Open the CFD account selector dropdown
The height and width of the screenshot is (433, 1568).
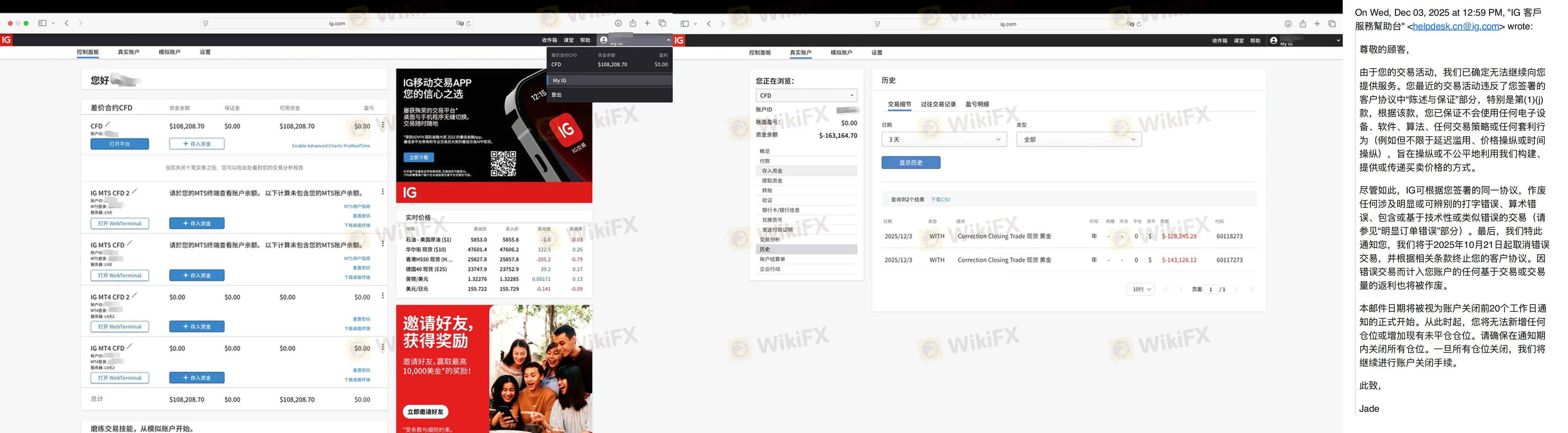click(x=806, y=96)
